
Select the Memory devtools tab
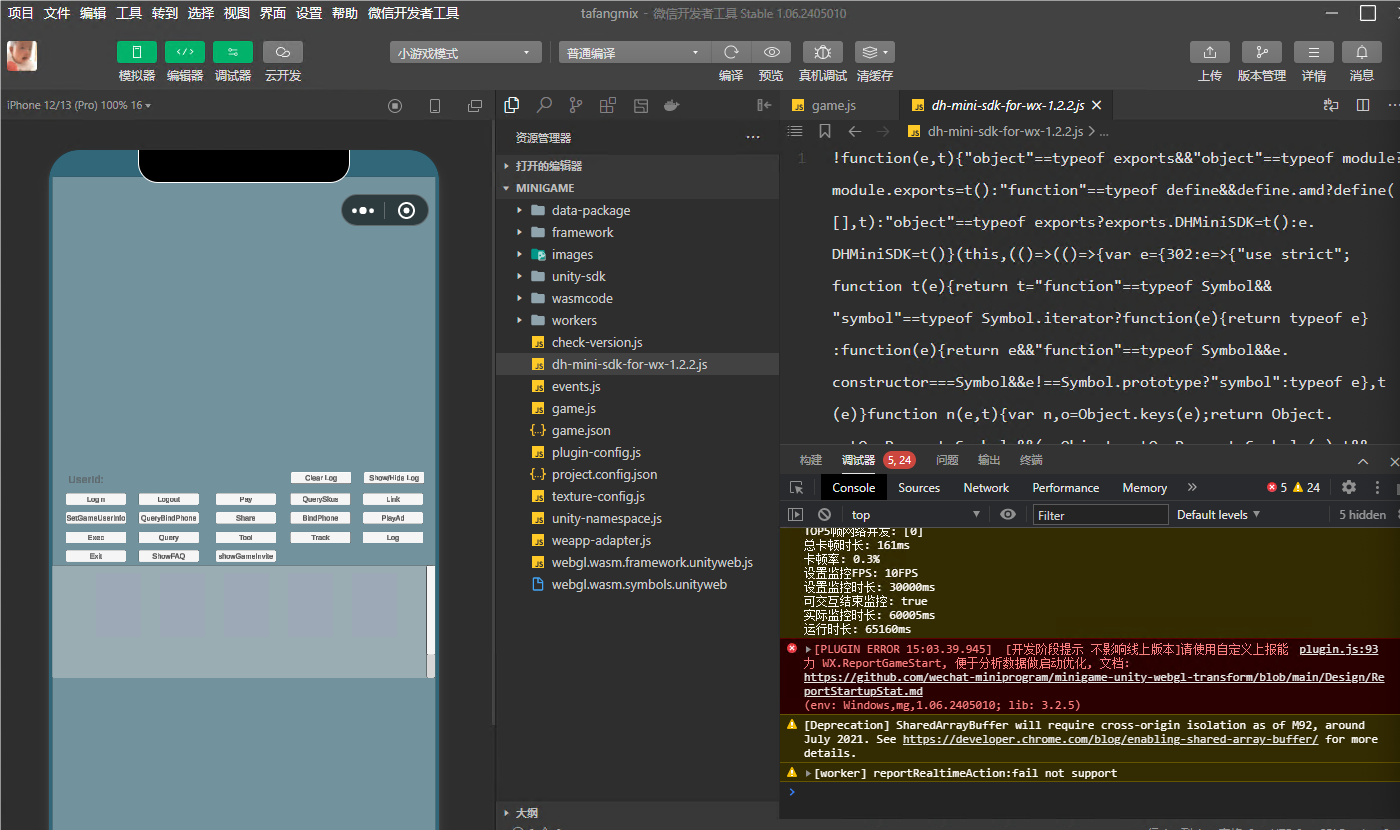[1145, 488]
